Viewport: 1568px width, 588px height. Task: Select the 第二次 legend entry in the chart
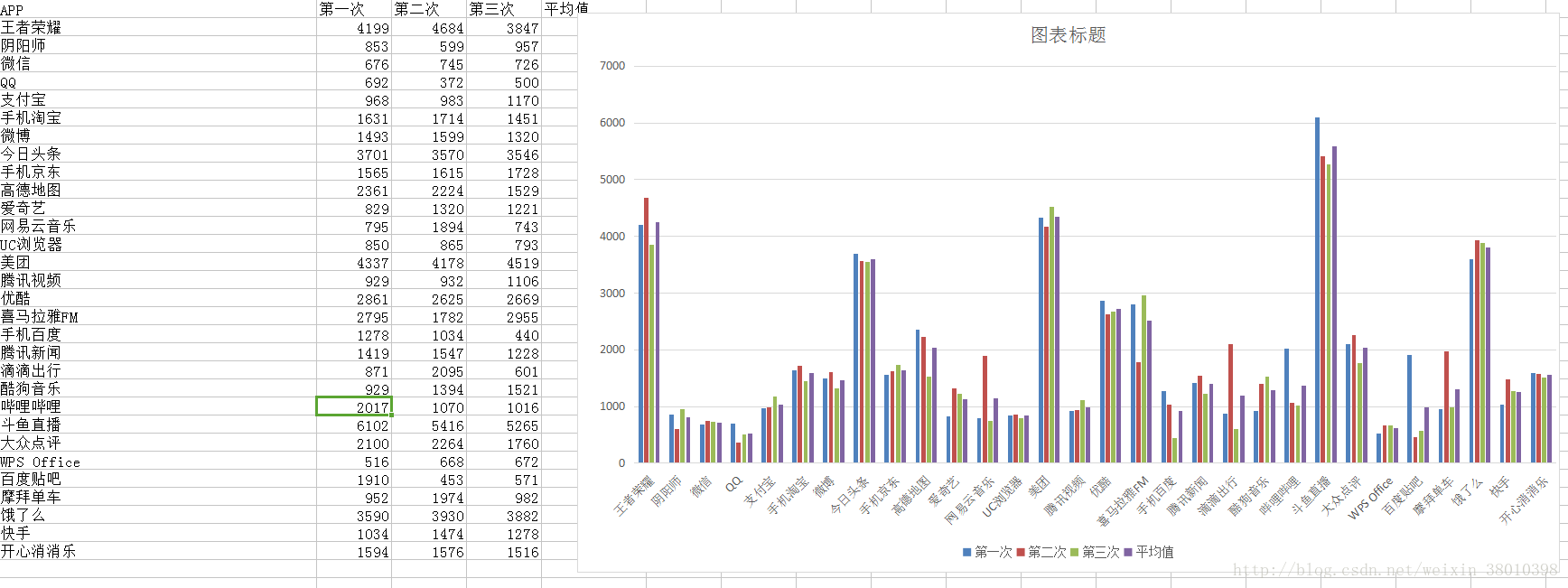pyautogui.click(x=1041, y=552)
